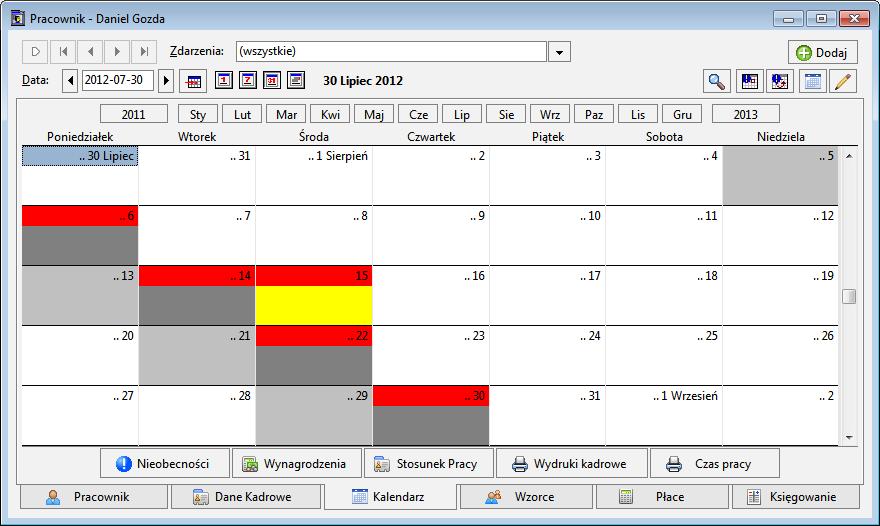
Task: Click the first record navigation icon
Action: (x=63, y=52)
